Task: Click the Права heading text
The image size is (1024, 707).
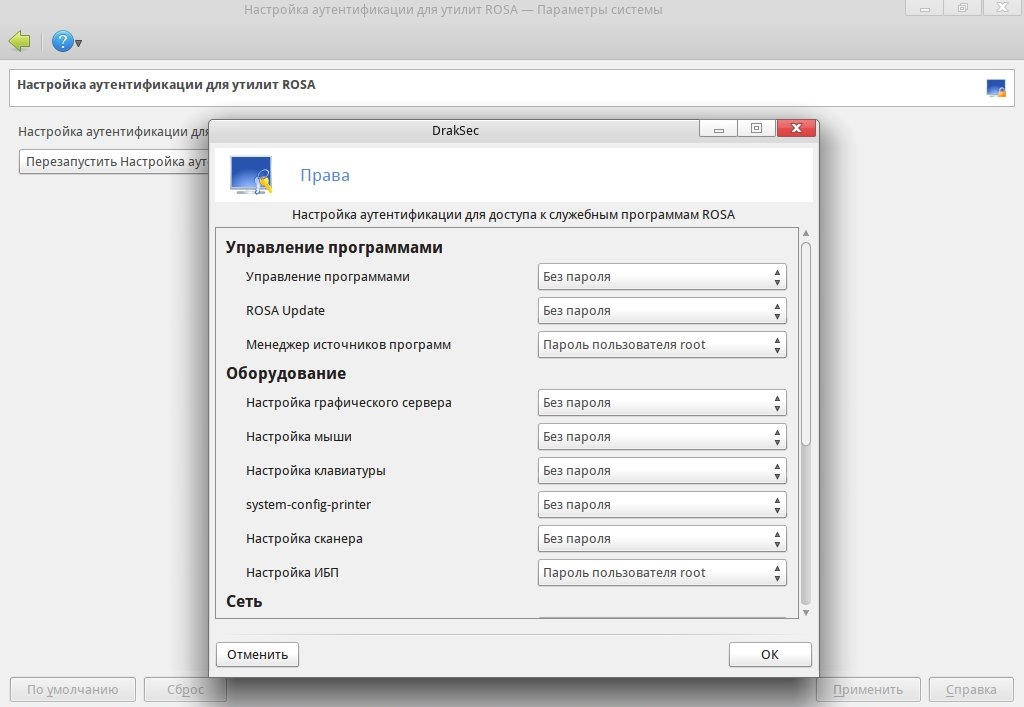Action: pos(325,175)
